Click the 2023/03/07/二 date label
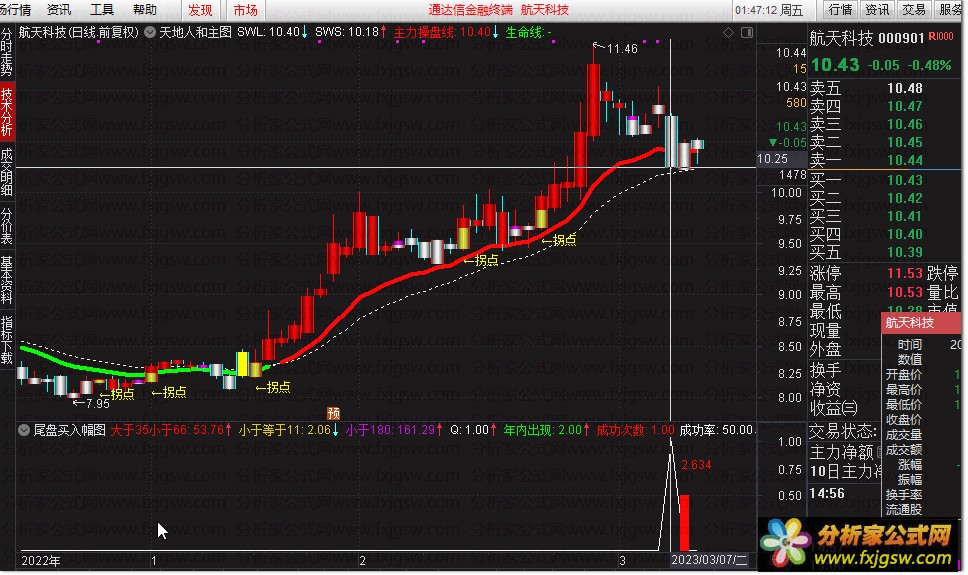 [x=709, y=560]
